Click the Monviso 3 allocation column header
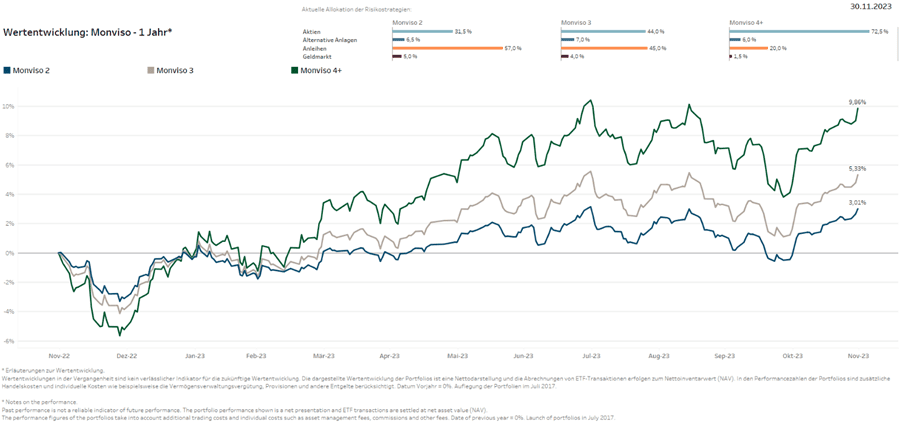Viewport: 900px width, 426px height. pos(575,22)
